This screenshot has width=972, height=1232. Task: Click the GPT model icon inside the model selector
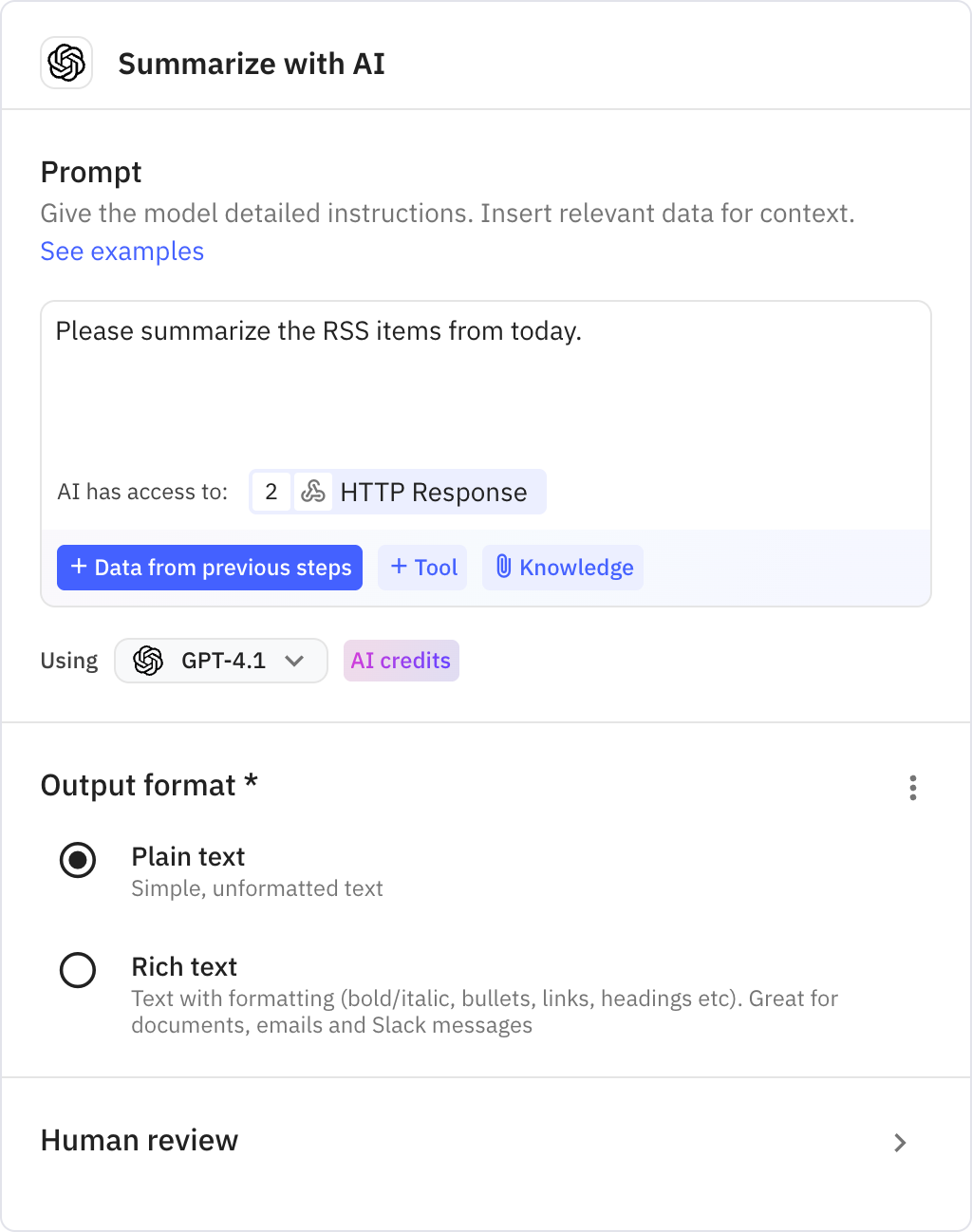(150, 661)
